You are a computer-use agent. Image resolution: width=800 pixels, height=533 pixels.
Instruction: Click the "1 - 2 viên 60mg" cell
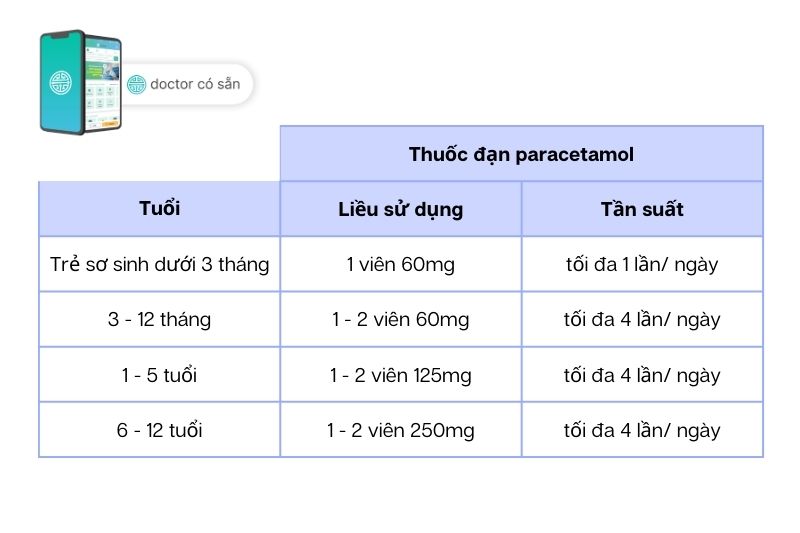(x=400, y=320)
